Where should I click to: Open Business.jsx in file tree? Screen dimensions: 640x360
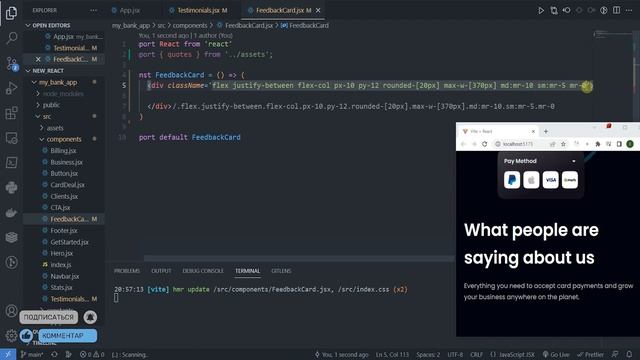67,162
